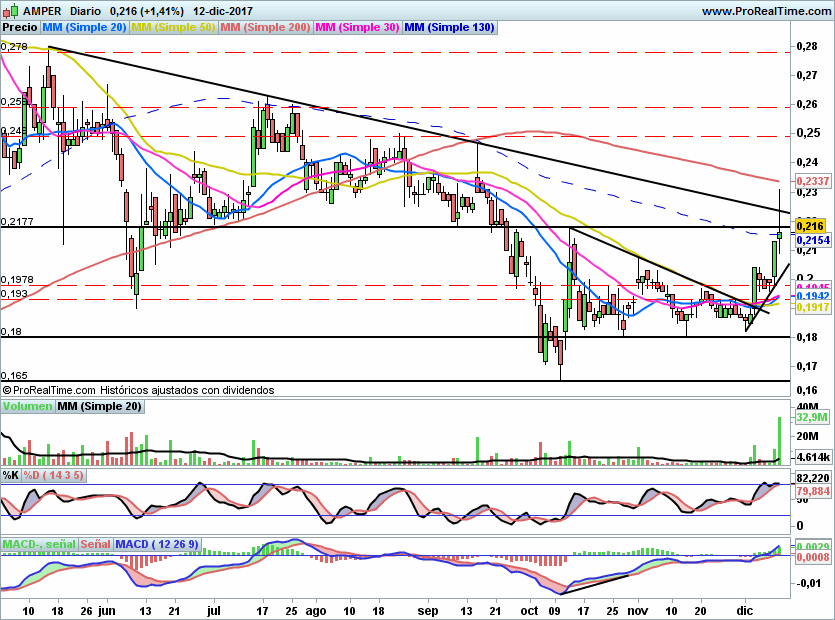Select volume panel MM (Simple 20) label

coord(99,406)
